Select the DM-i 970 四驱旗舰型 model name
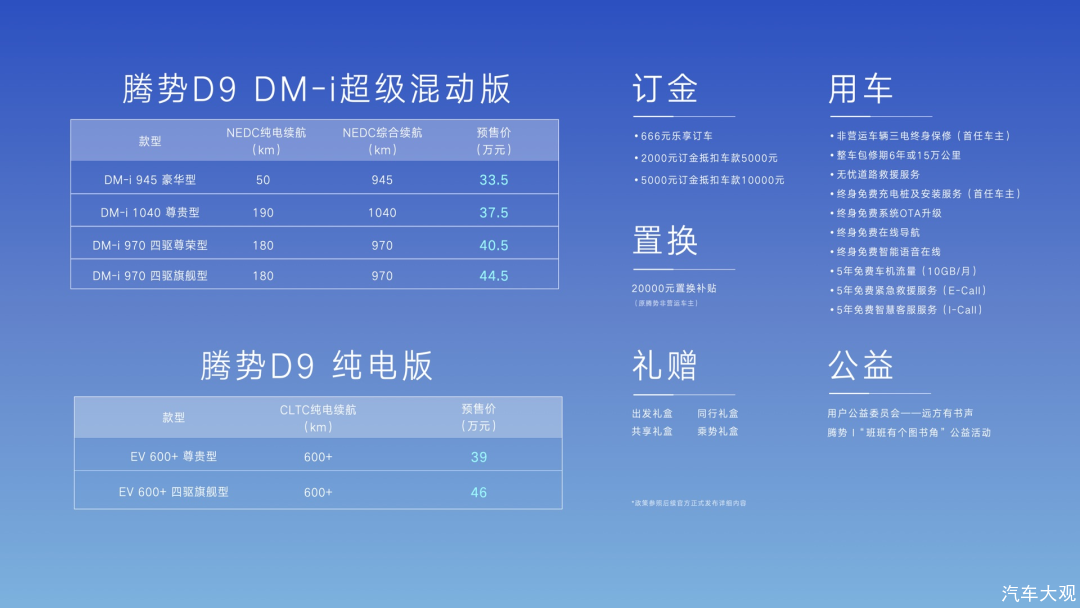1080x608 pixels. (150, 275)
